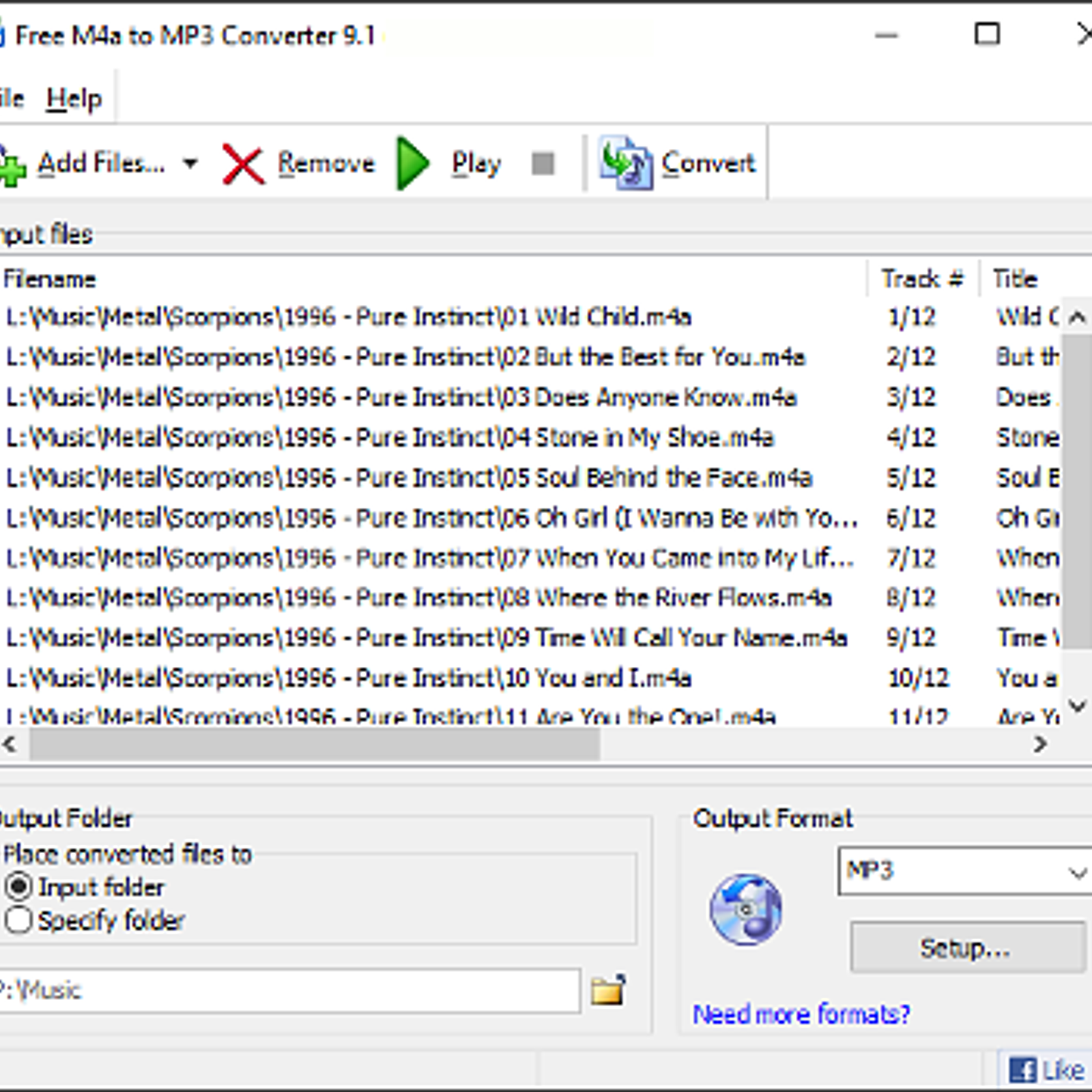Click the Facebook Like button
Image resolution: width=1092 pixels, height=1092 pixels.
(x=1046, y=1069)
